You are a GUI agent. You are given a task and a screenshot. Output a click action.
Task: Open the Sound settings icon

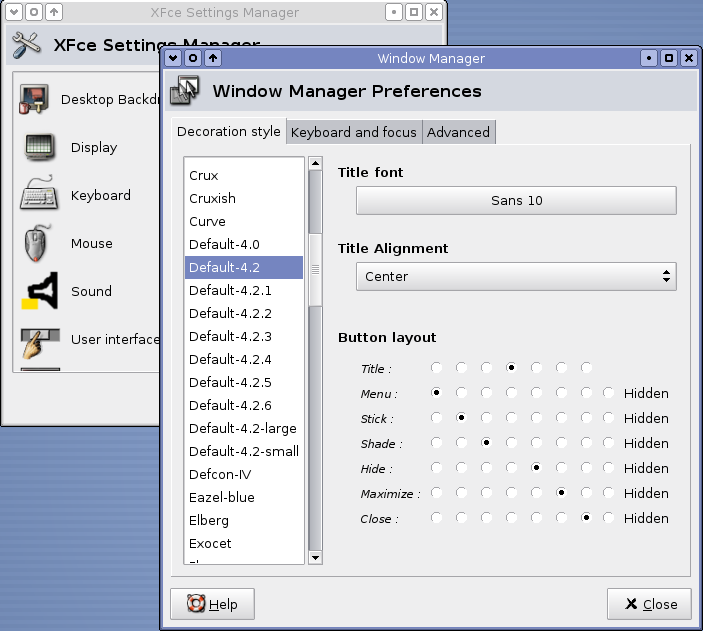click(x=40, y=292)
